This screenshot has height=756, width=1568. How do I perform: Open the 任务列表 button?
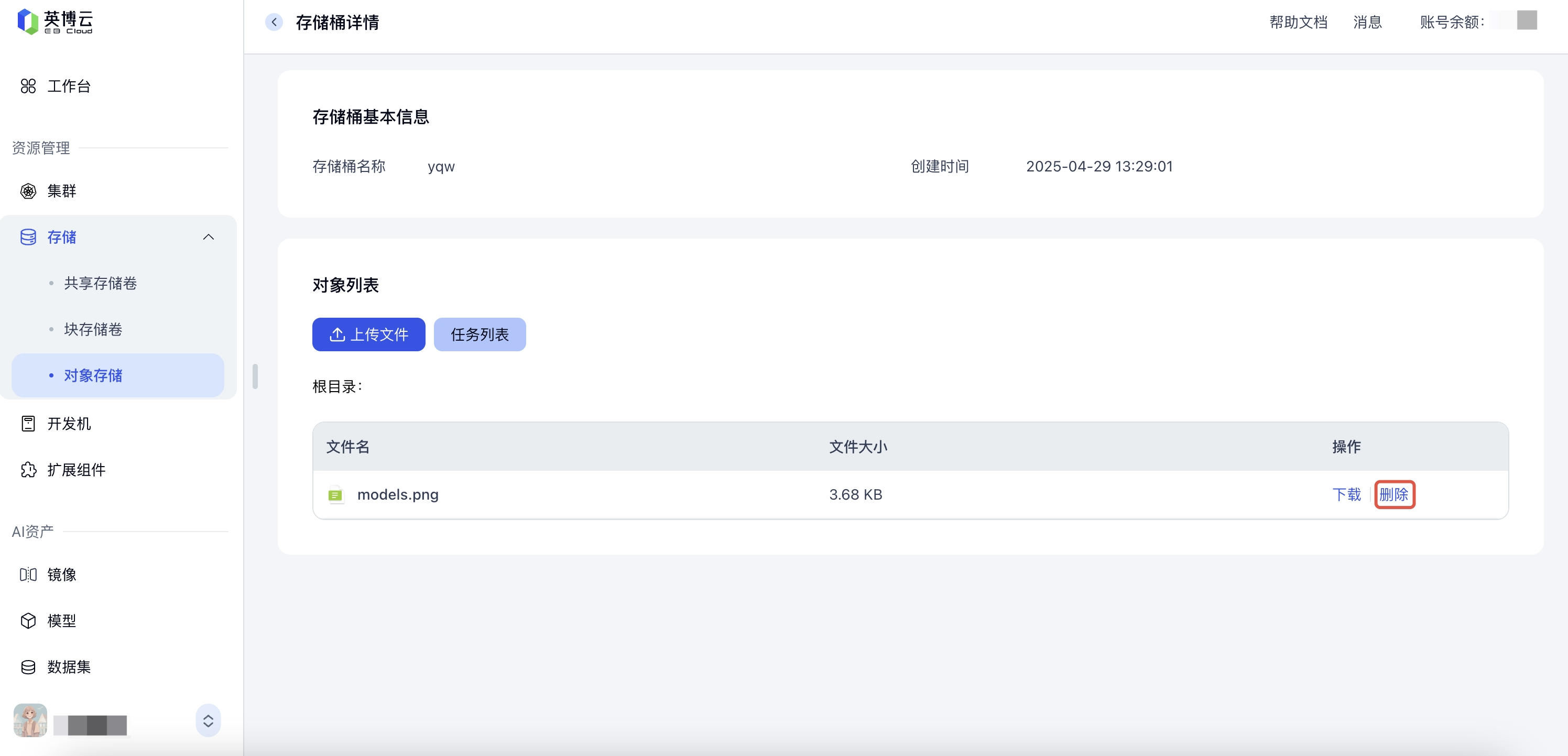point(479,334)
